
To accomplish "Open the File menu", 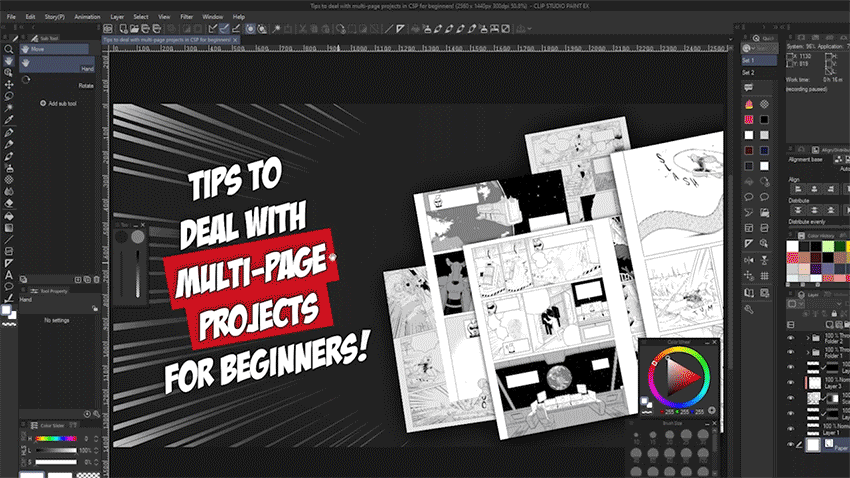I will click(x=11, y=17).
